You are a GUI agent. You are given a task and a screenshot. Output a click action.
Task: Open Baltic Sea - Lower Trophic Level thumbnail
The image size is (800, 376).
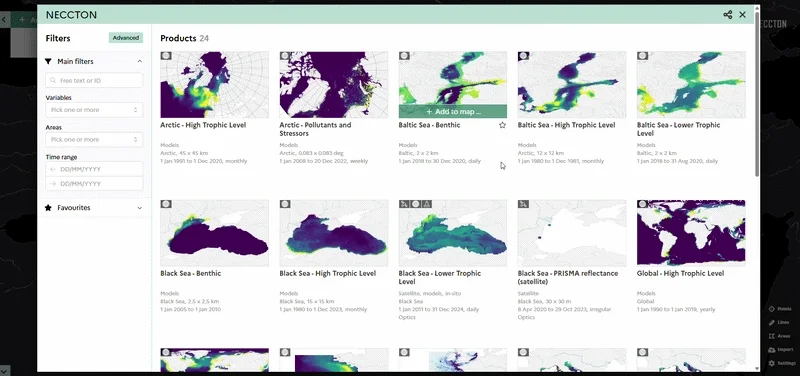point(691,85)
